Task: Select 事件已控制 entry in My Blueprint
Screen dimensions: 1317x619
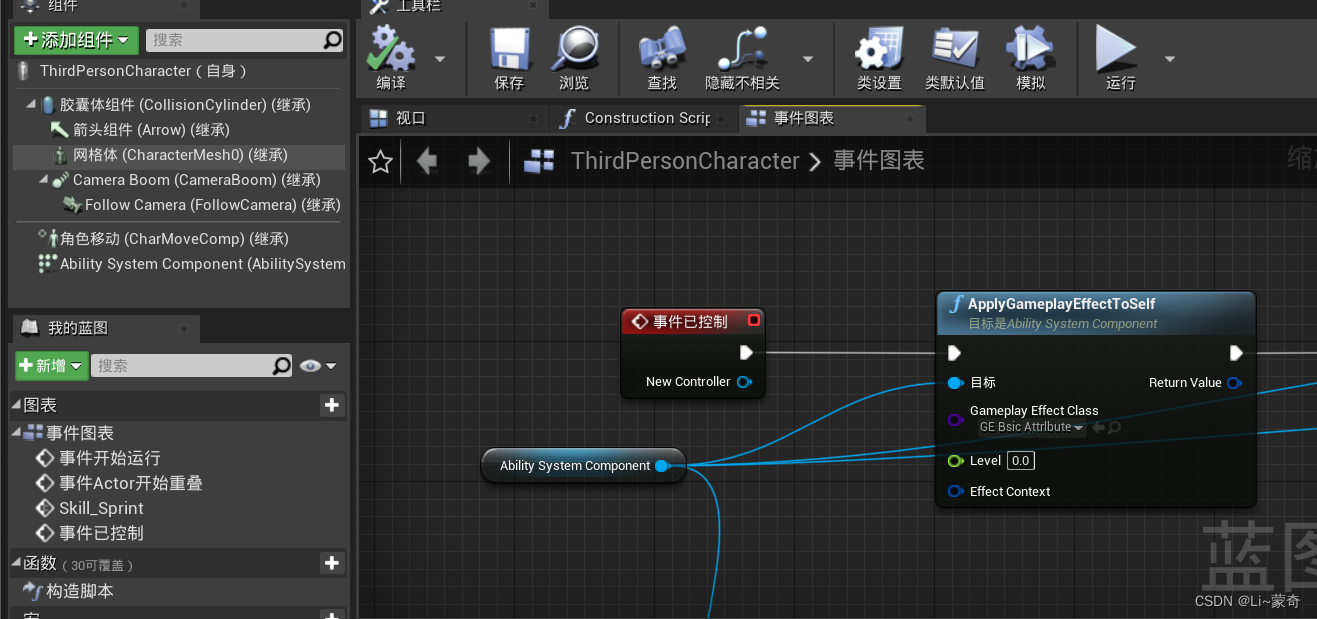Action: tap(101, 533)
